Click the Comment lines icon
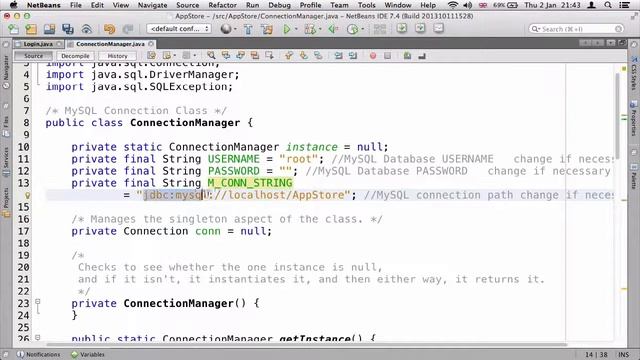Viewport: 640px width, 360px height. [407, 56]
